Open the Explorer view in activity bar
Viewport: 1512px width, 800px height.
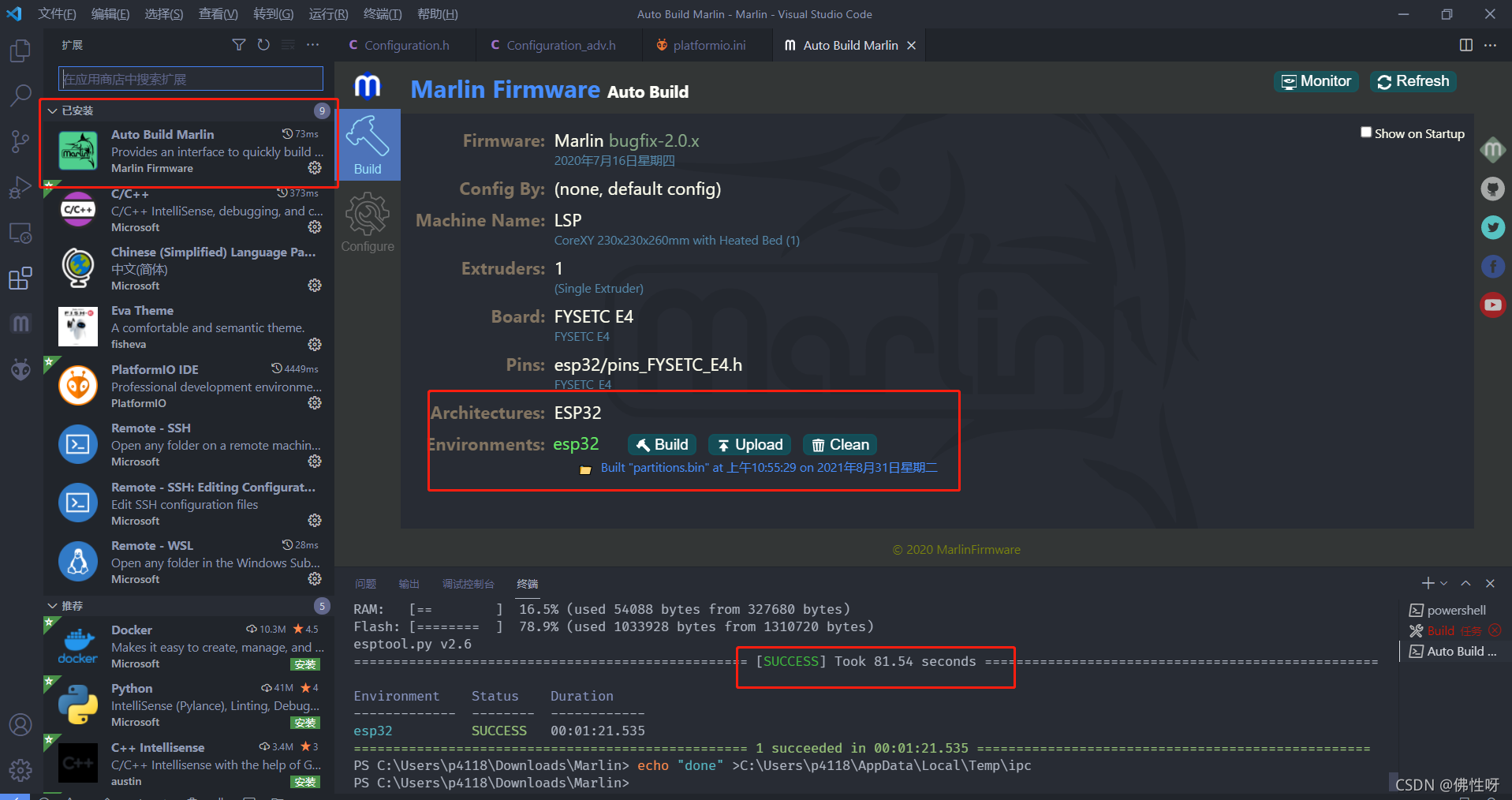pyautogui.click(x=20, y=51)
